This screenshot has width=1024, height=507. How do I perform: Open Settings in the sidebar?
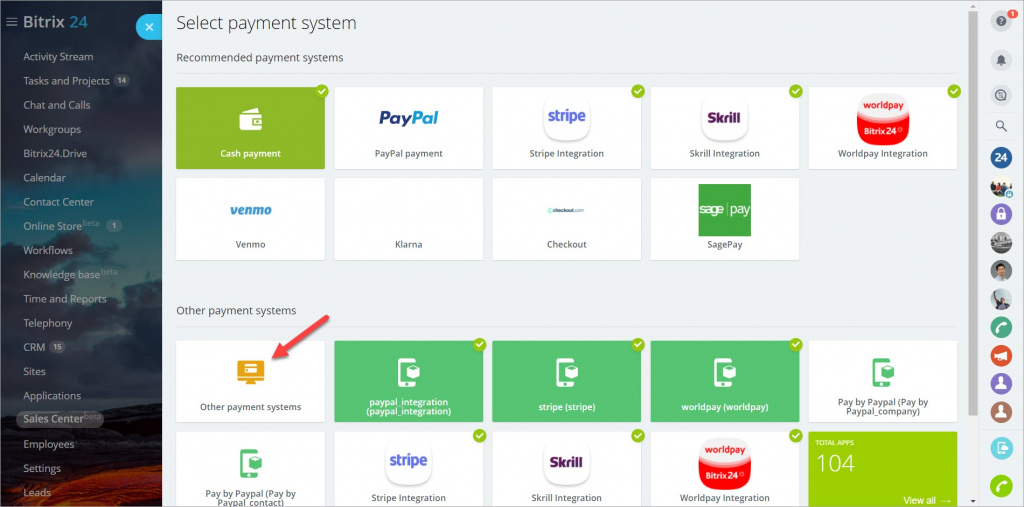point(42,468)
